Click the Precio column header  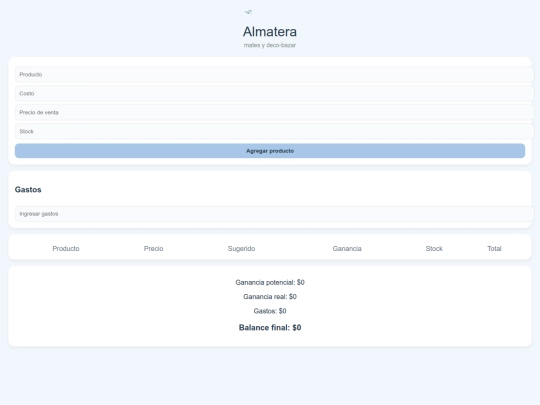(154, 249)
